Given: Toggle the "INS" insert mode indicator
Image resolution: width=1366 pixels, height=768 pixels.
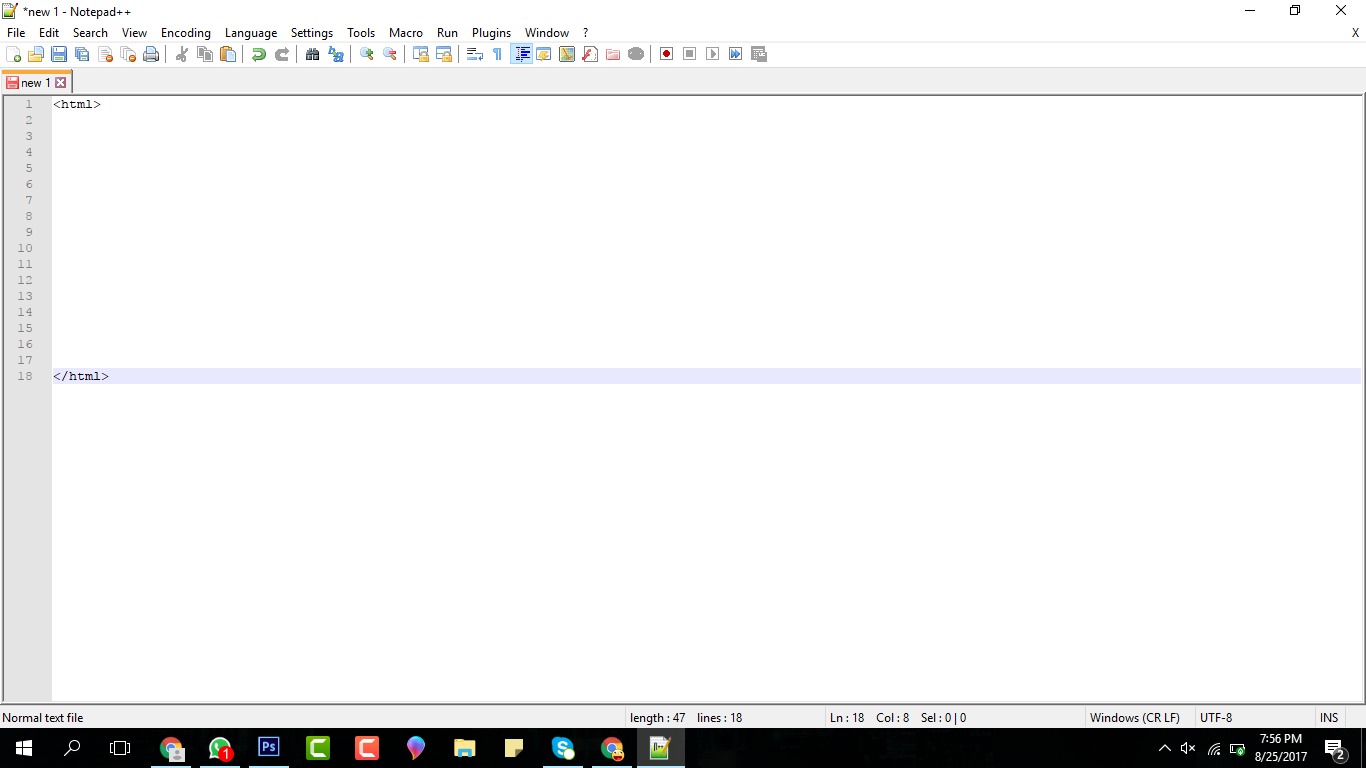Looking at the screenshot, I should coord(1329,718).
